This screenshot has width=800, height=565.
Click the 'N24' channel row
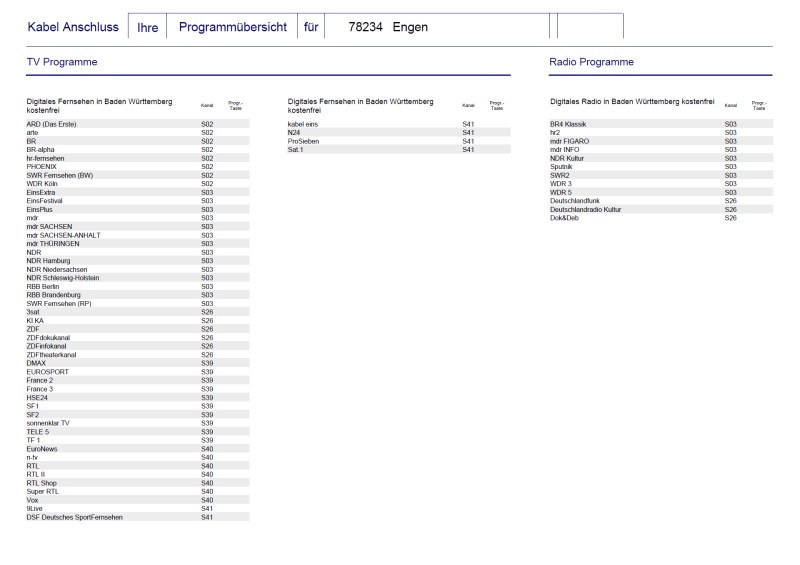pos(399,133)
